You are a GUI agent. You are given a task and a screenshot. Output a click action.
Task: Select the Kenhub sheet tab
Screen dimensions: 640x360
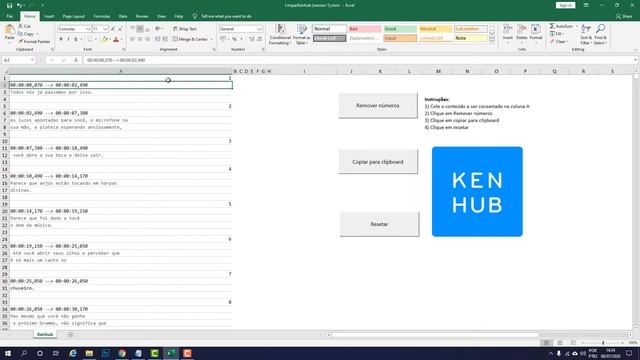(45, 334)
